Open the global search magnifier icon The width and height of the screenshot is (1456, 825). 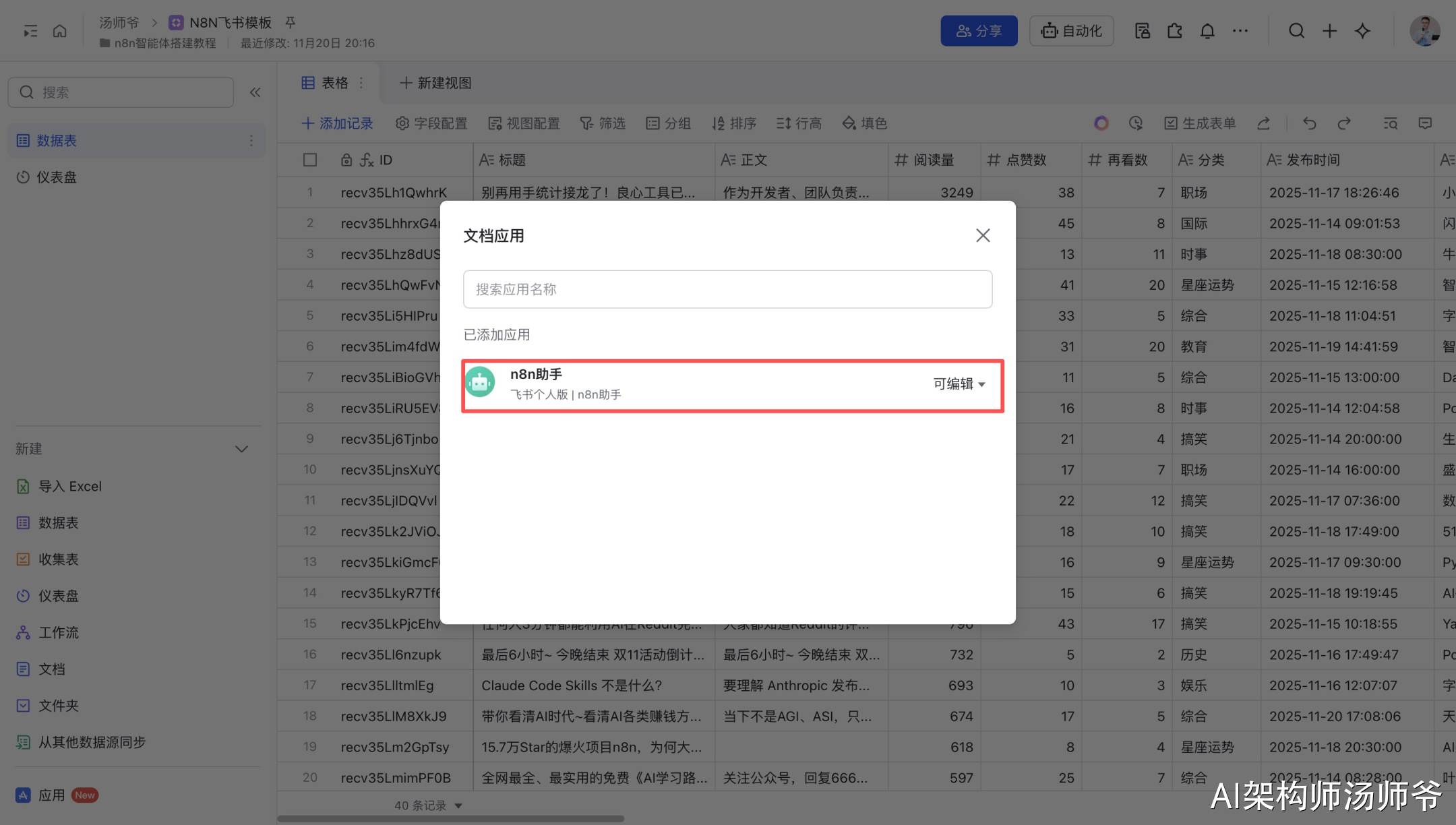pyautogui.click(x=1296, y=31)
